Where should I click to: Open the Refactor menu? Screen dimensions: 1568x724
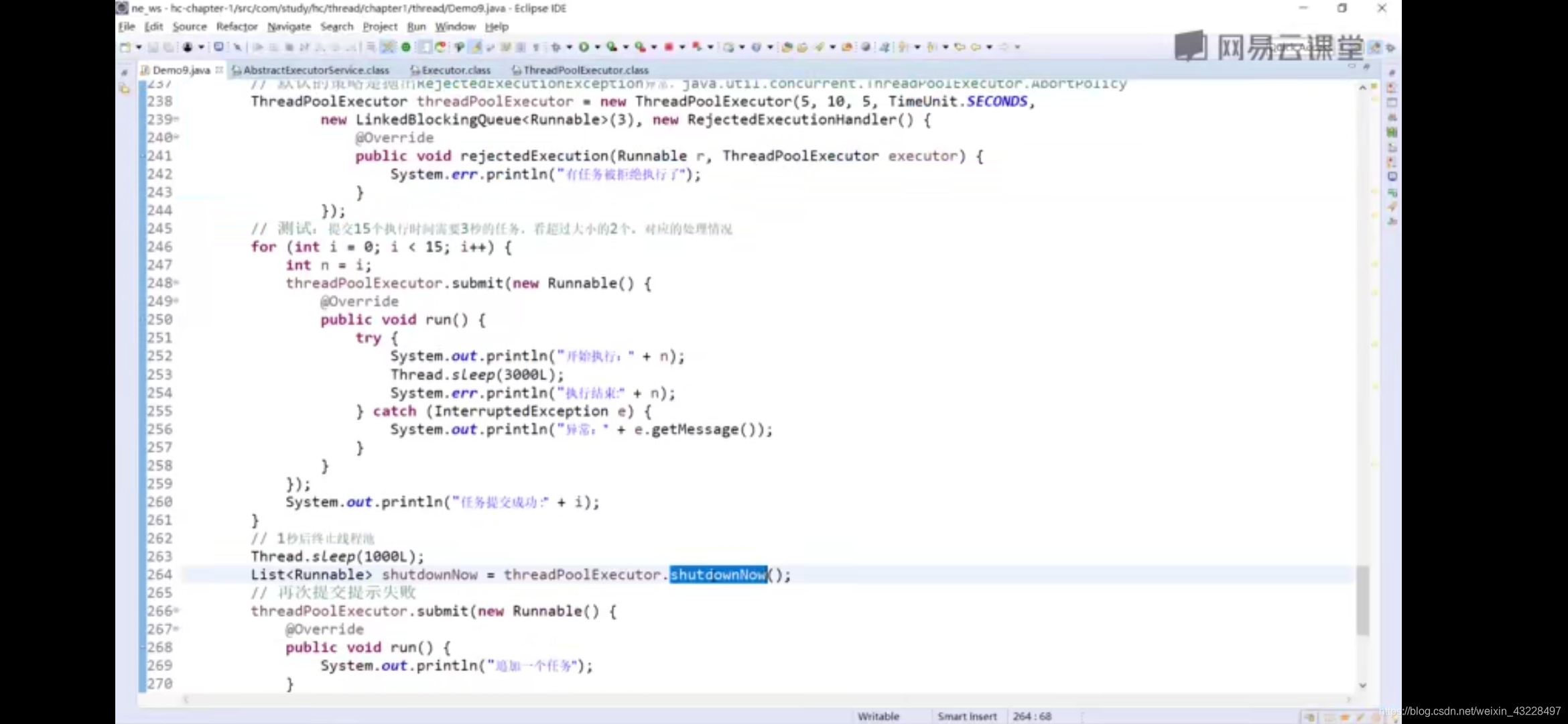pyautogui.click(x=237, y=27)
